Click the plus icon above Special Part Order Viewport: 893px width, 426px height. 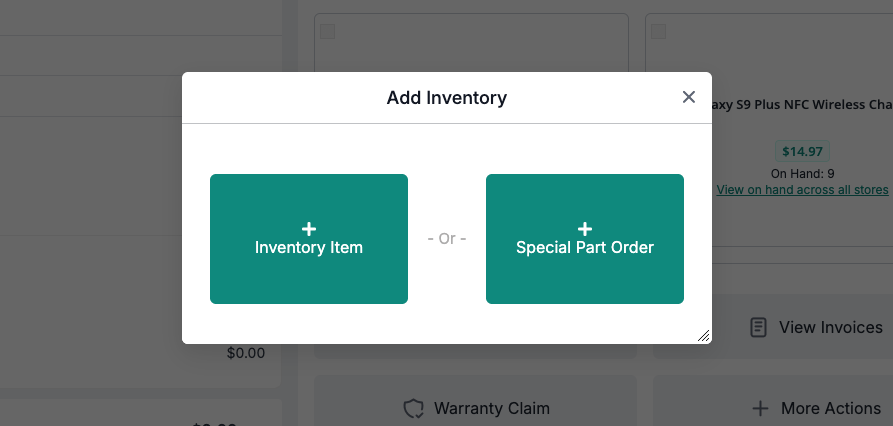pos(585,229)
